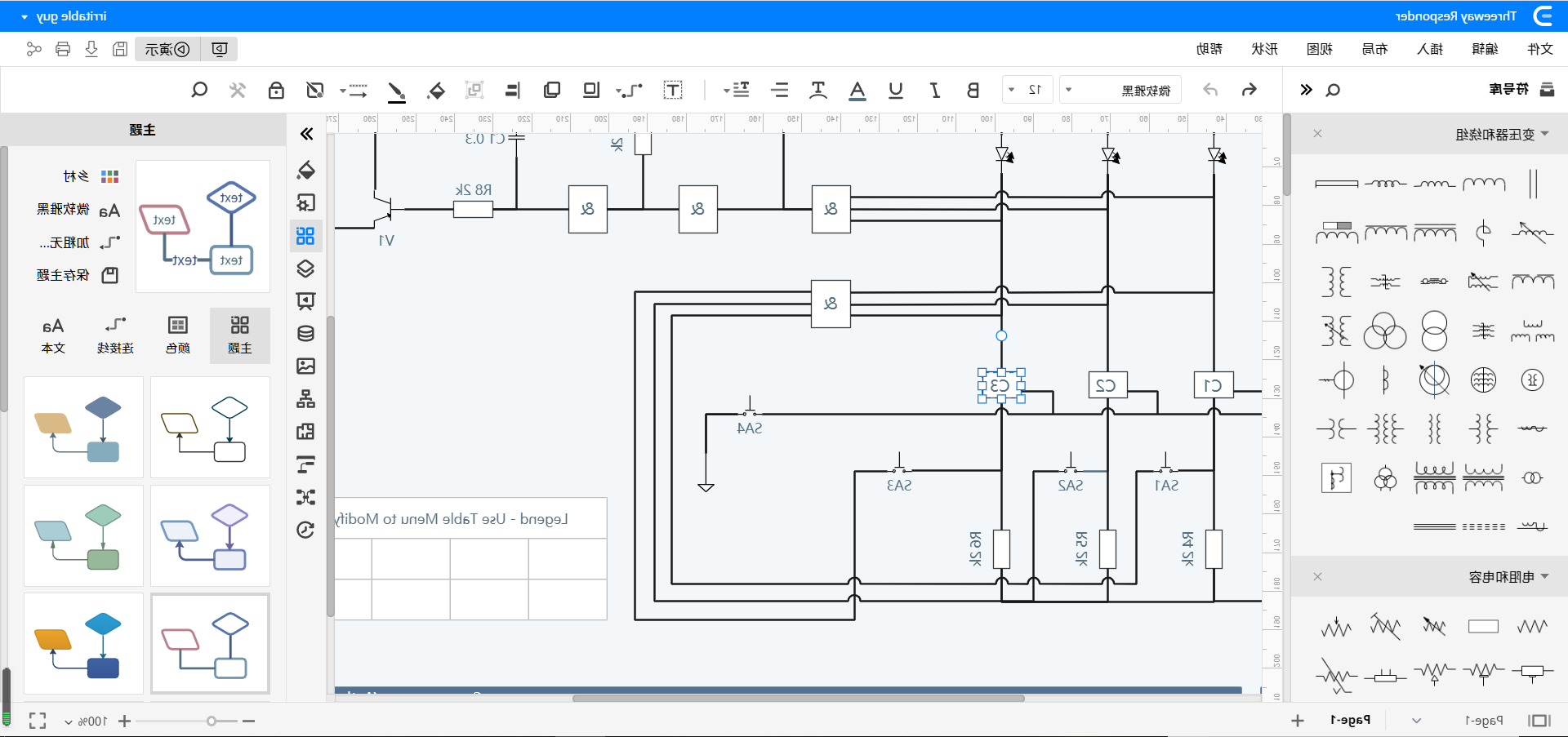Image resolution: width=1568 pixels, height=737 pixels.
Task: Open the 帮助 menu
Action: 1209,49
